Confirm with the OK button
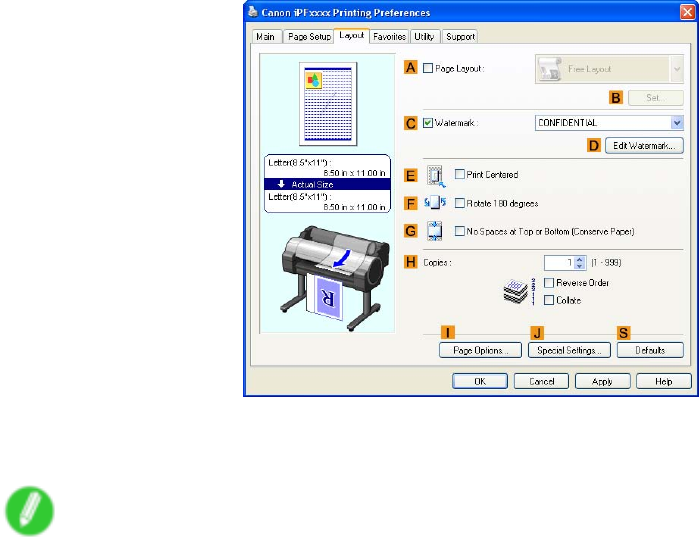The width and height of the screenshot is (699, 539). point(480,382)
